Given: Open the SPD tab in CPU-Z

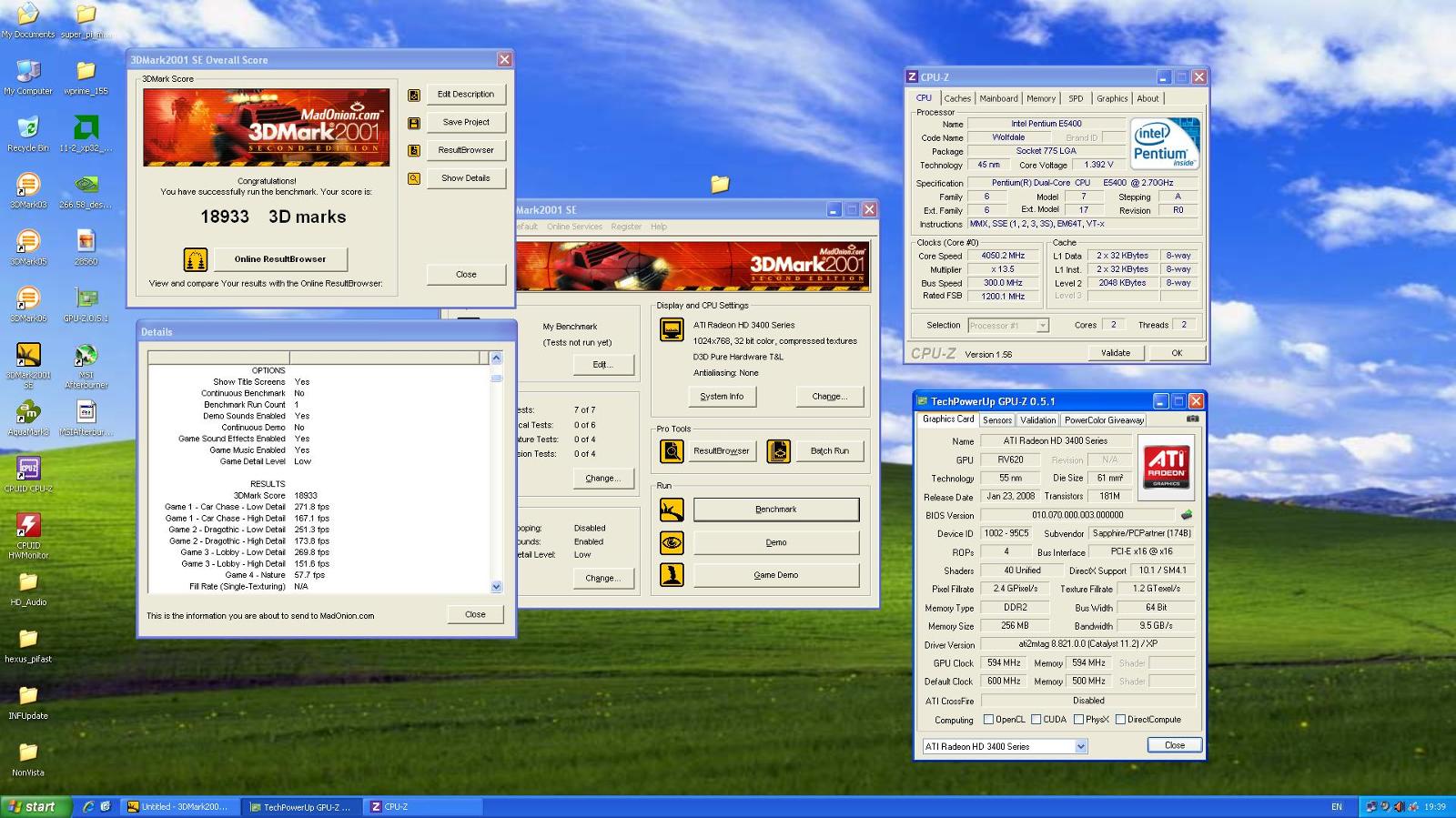Looking at the screenshot, I should coord(1076,98).
